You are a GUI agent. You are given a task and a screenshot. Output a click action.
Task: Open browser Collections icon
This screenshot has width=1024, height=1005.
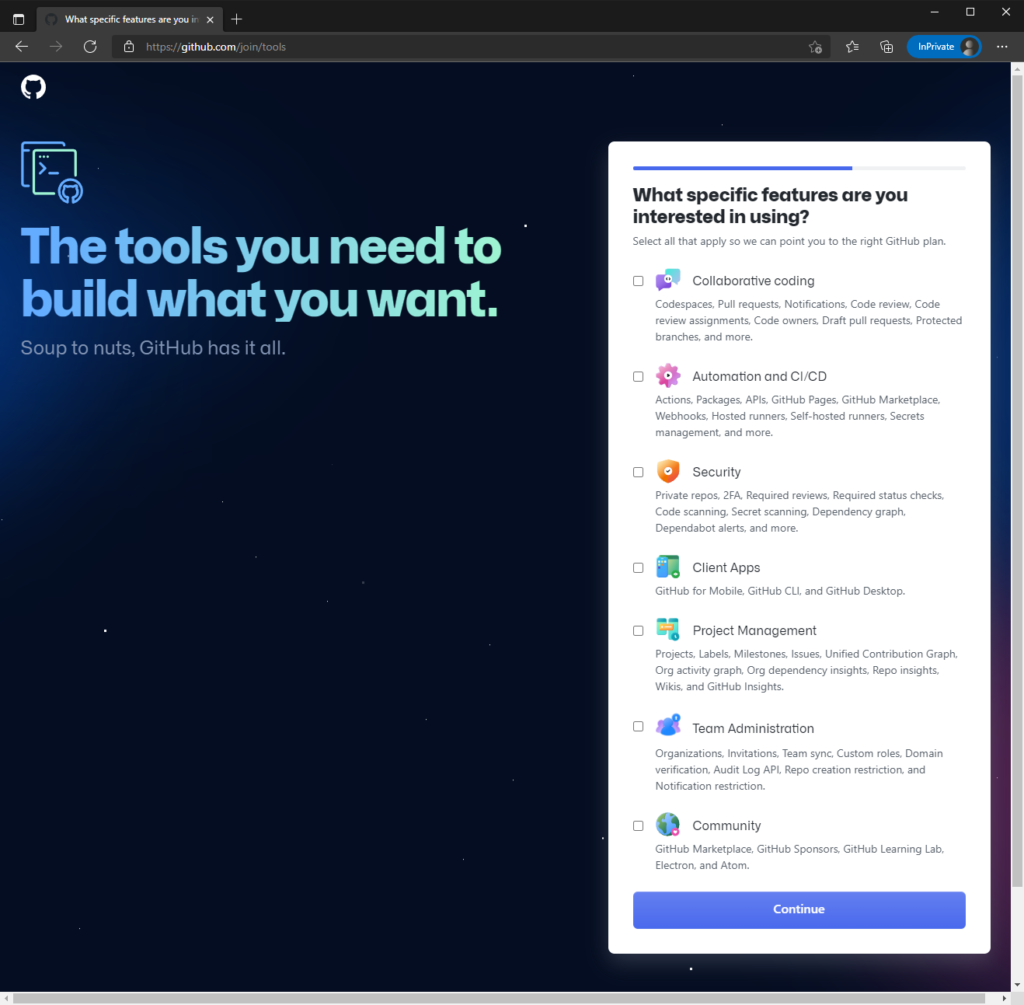(886, 47)
